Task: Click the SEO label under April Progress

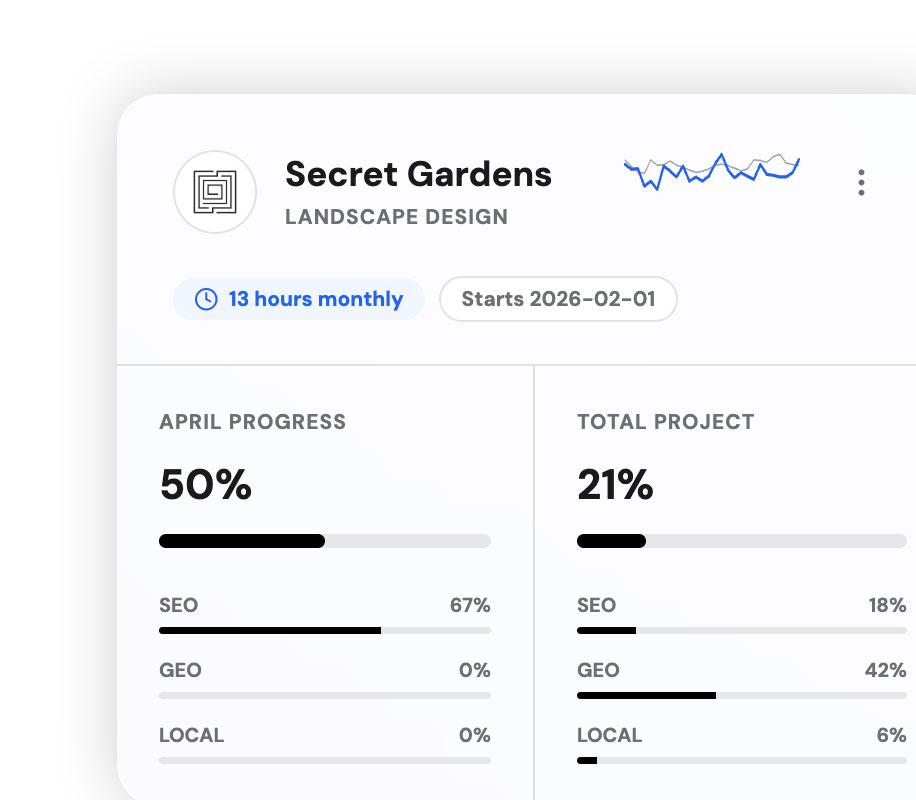Action: (x=179, y=605)
